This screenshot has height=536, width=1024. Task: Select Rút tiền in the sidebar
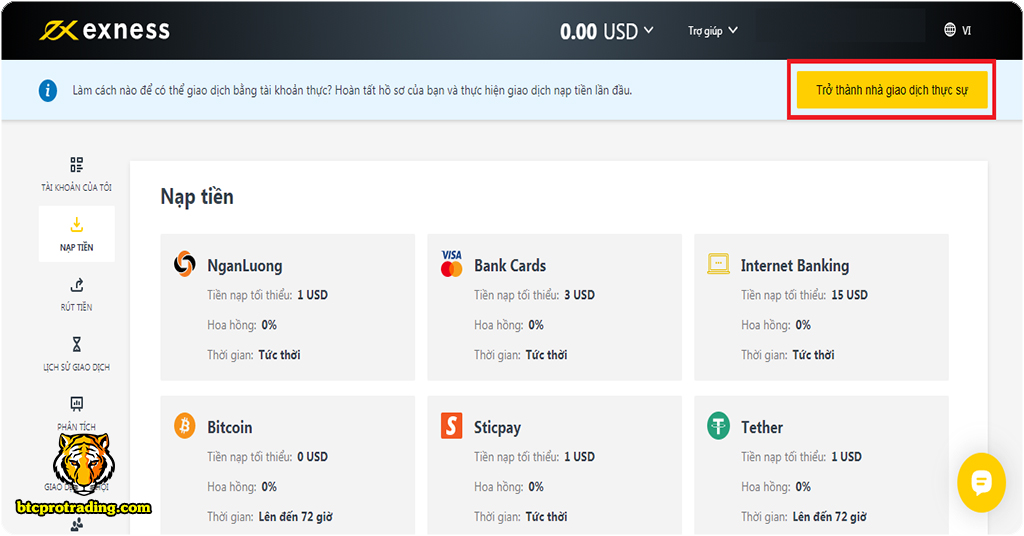(77, 294)
